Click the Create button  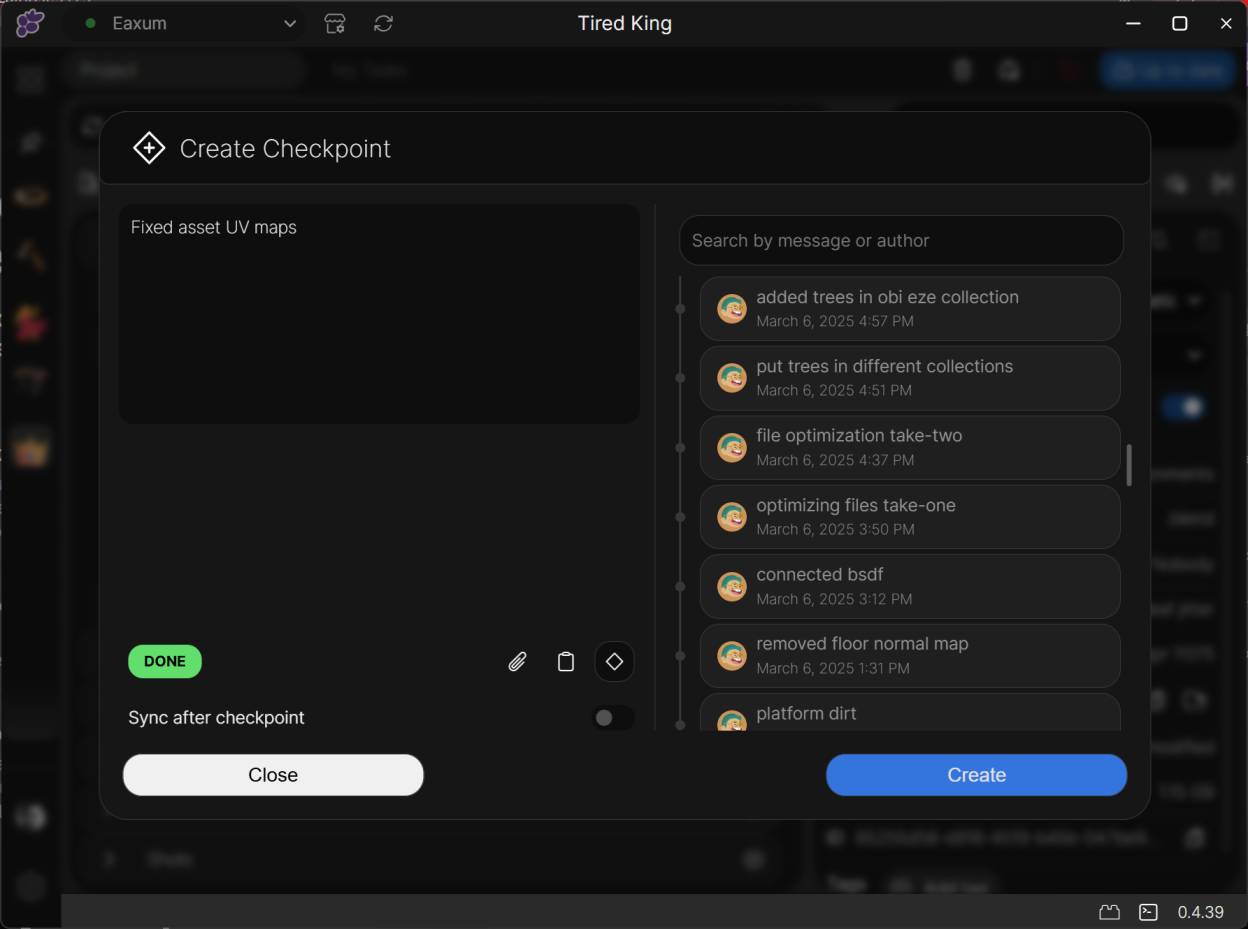(x=977, y=775)
